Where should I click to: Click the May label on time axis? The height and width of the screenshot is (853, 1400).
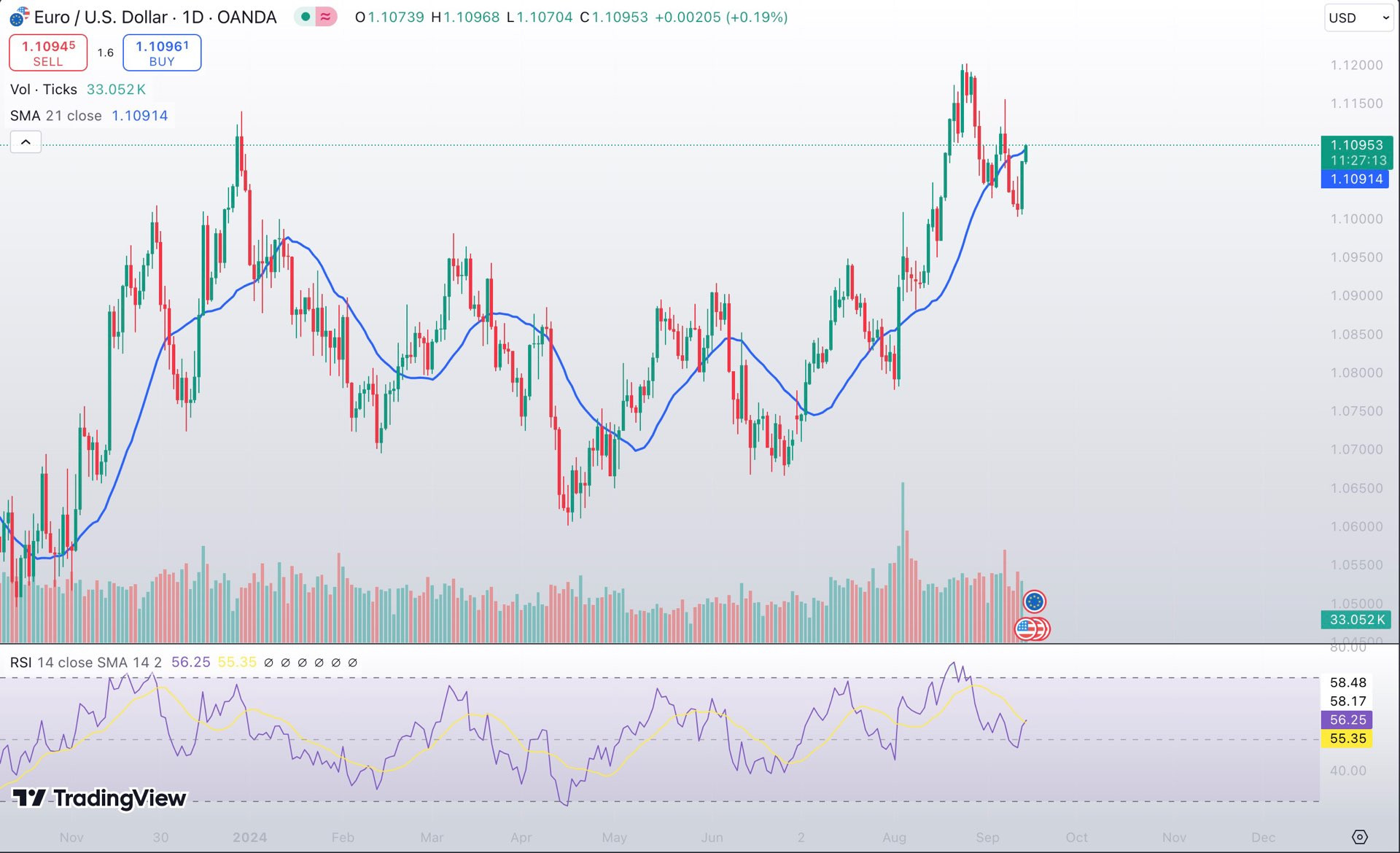click(x=614, y=837)
